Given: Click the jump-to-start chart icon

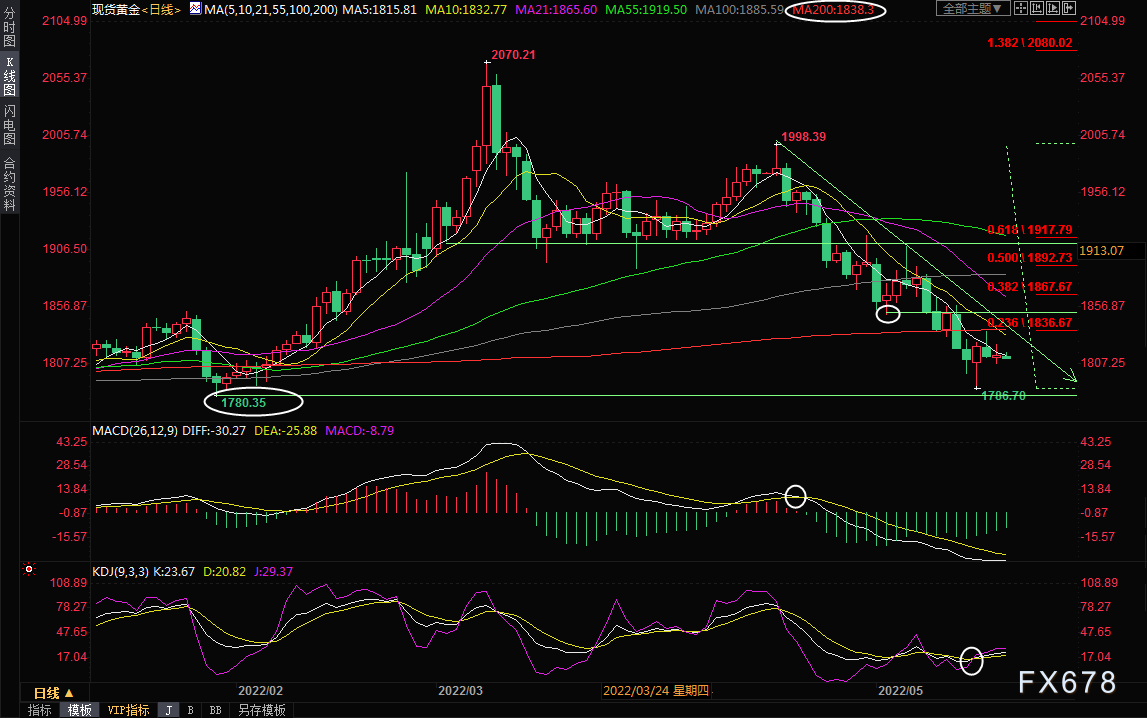Looking at the screenshot, I should [1037, 8].
